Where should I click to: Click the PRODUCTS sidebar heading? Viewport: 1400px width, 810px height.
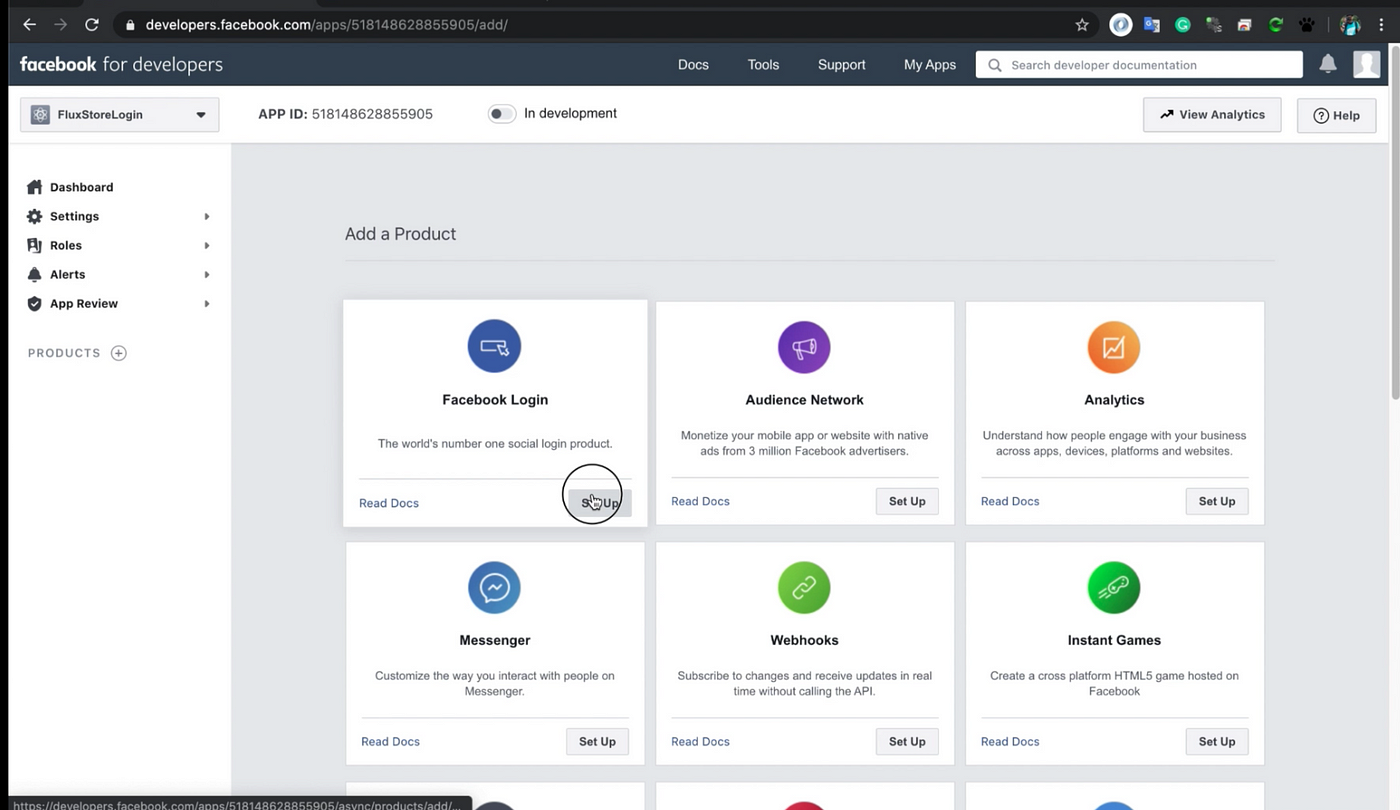(x=64, y=353)
